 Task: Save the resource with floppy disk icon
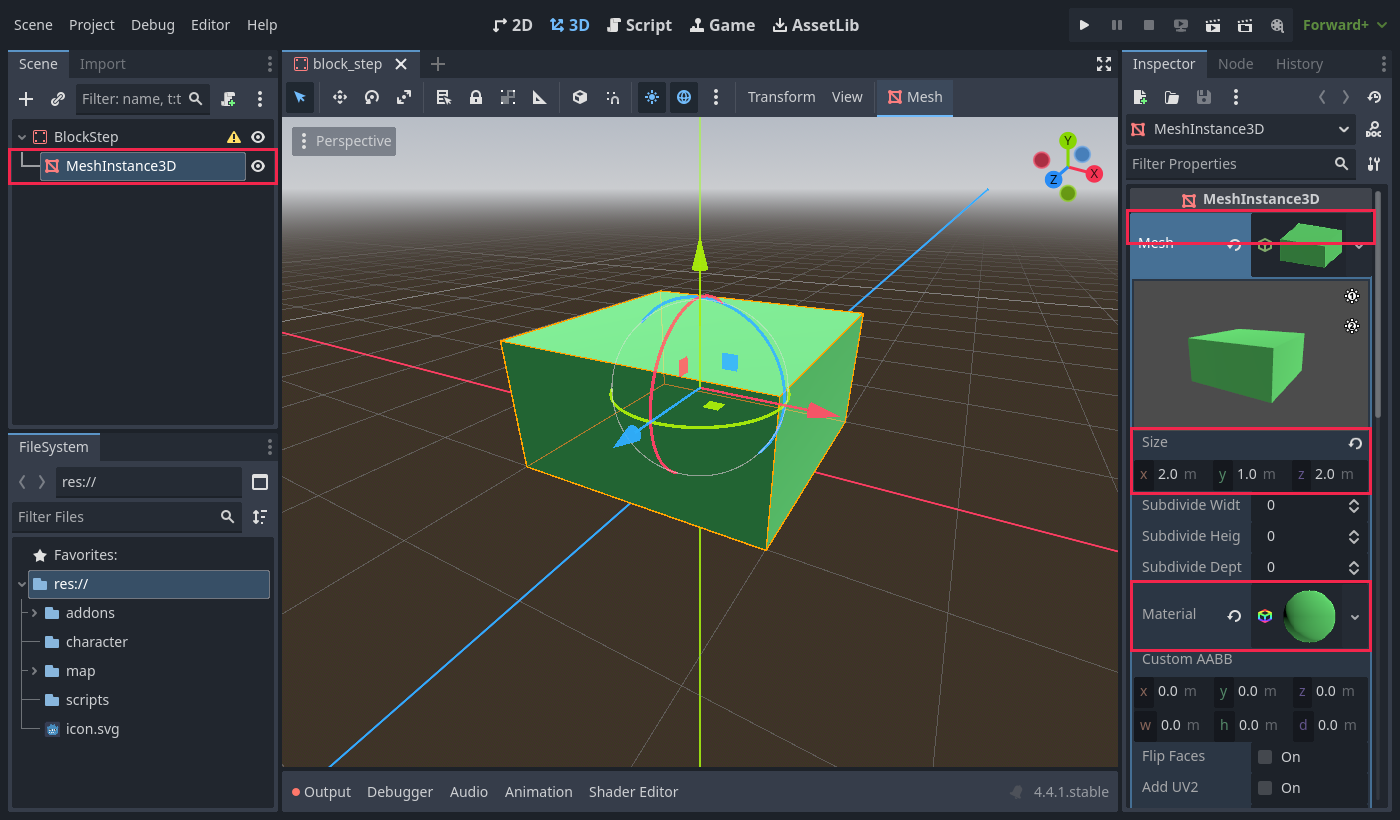click(1204, 97)
